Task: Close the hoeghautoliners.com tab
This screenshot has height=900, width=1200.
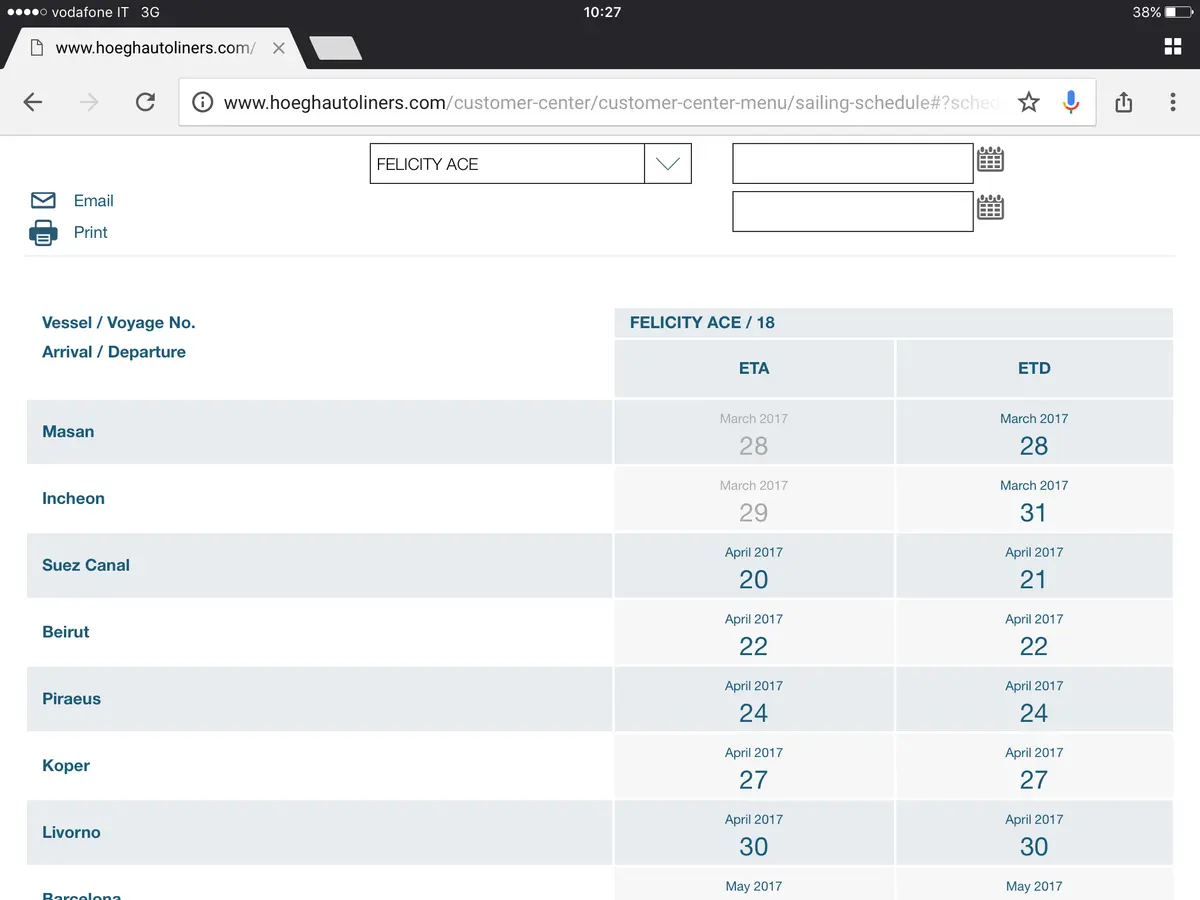Action: [279, 48]
